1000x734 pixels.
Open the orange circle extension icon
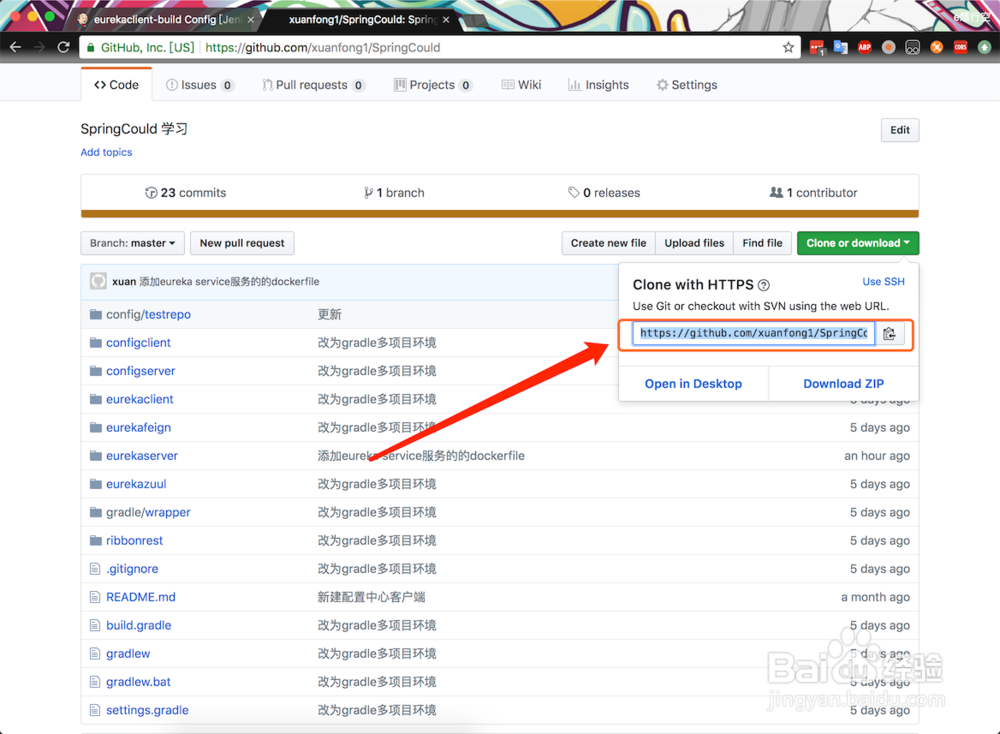point(936,47)
